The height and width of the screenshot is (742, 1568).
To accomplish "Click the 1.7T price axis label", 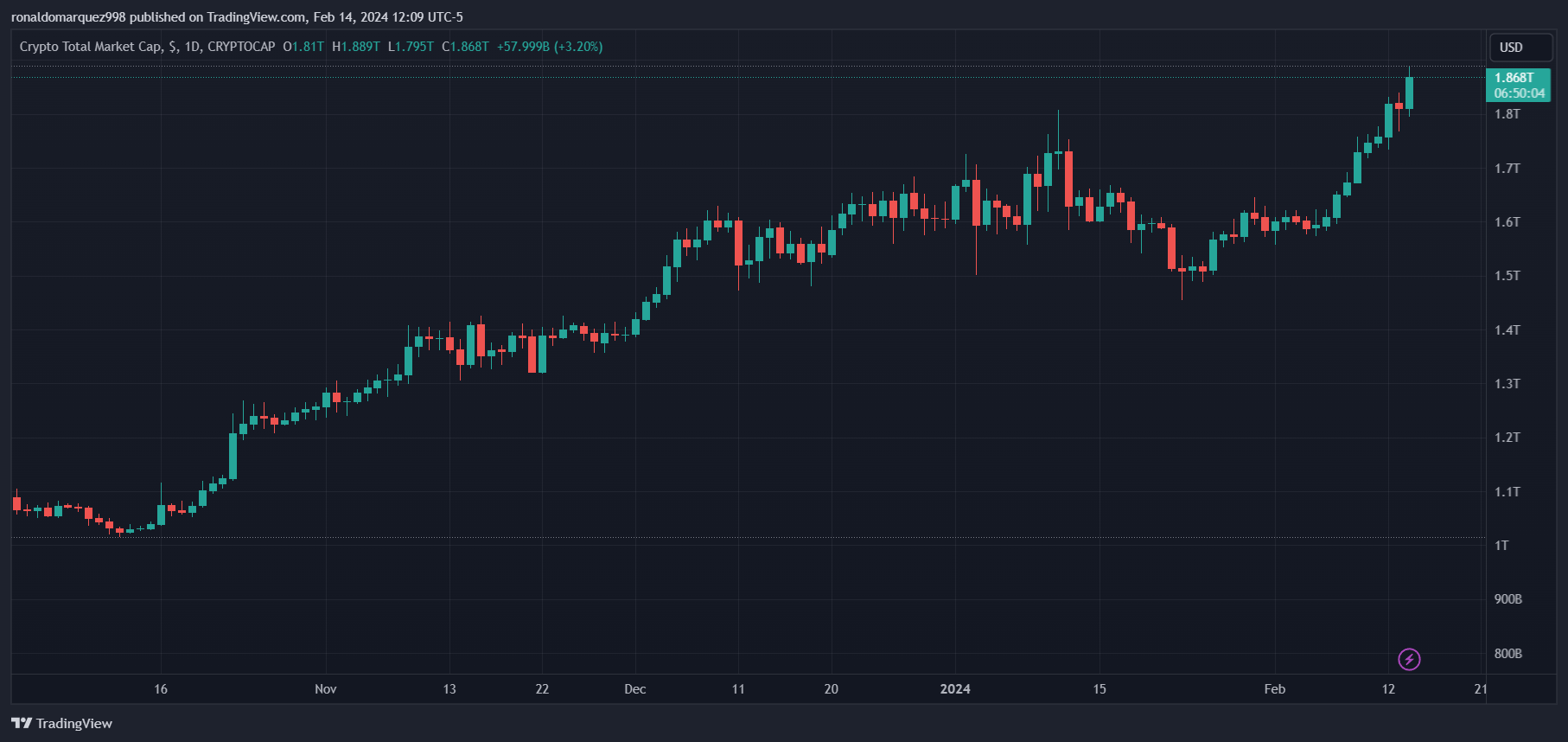I will pyautogui.click(x=1507, y=169).
